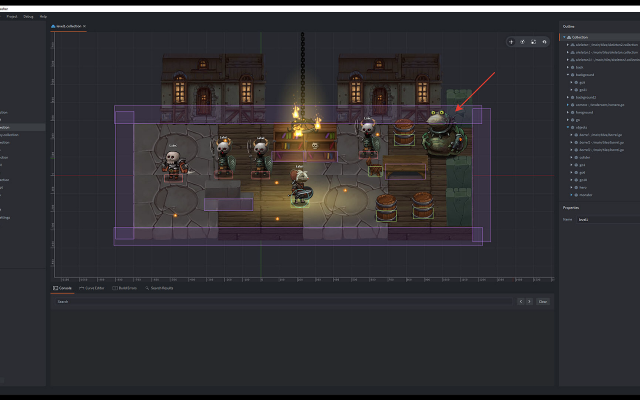
Task: Click the last scene toolbar icon
Action: pos(544,42)
